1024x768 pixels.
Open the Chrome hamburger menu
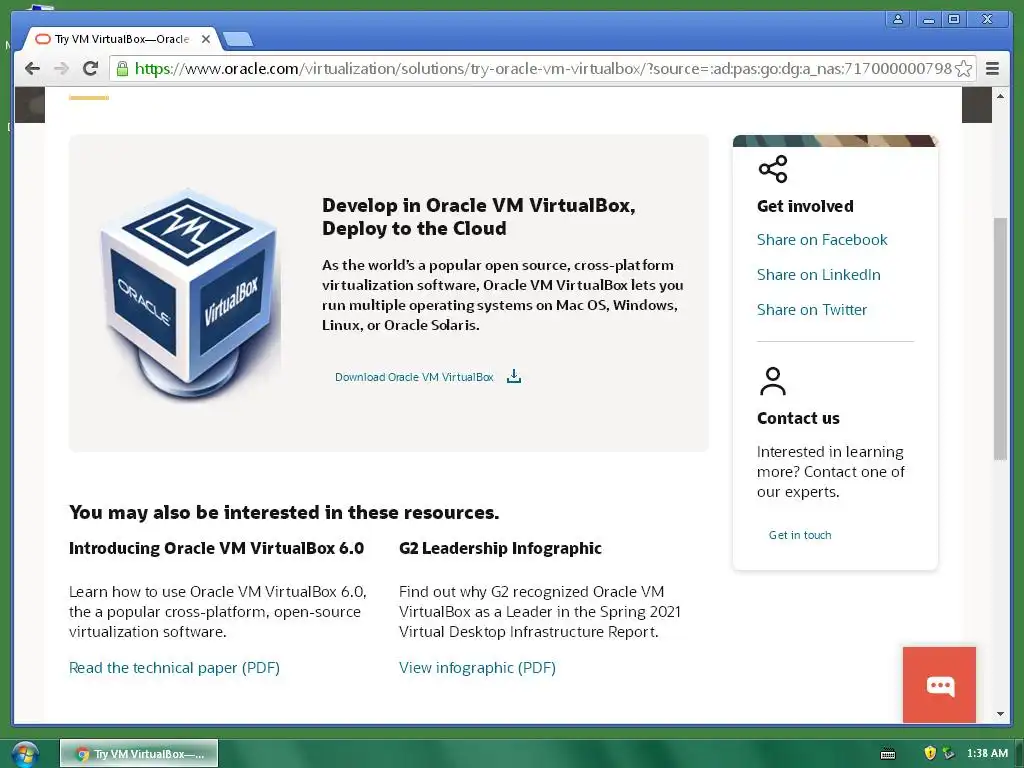992,69
